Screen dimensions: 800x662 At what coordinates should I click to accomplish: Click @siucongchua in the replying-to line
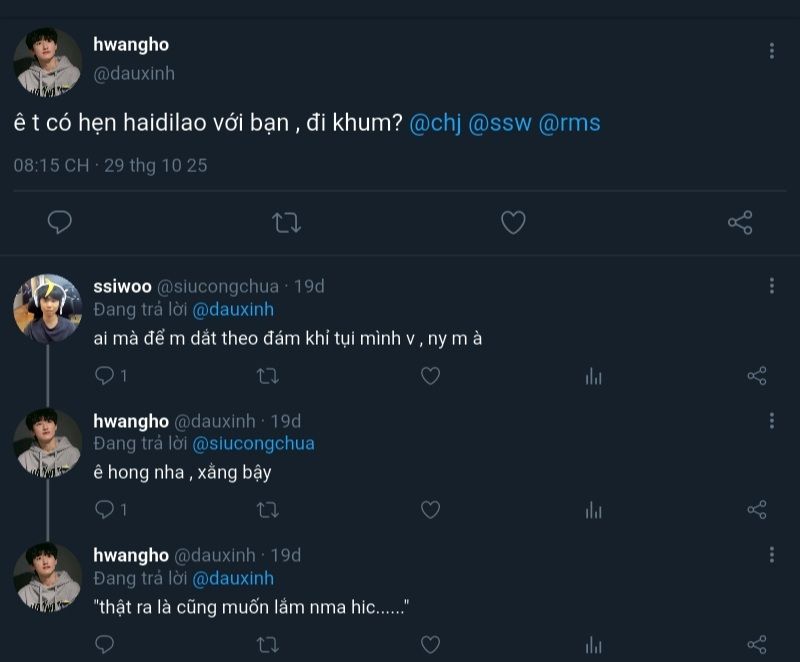253,443
